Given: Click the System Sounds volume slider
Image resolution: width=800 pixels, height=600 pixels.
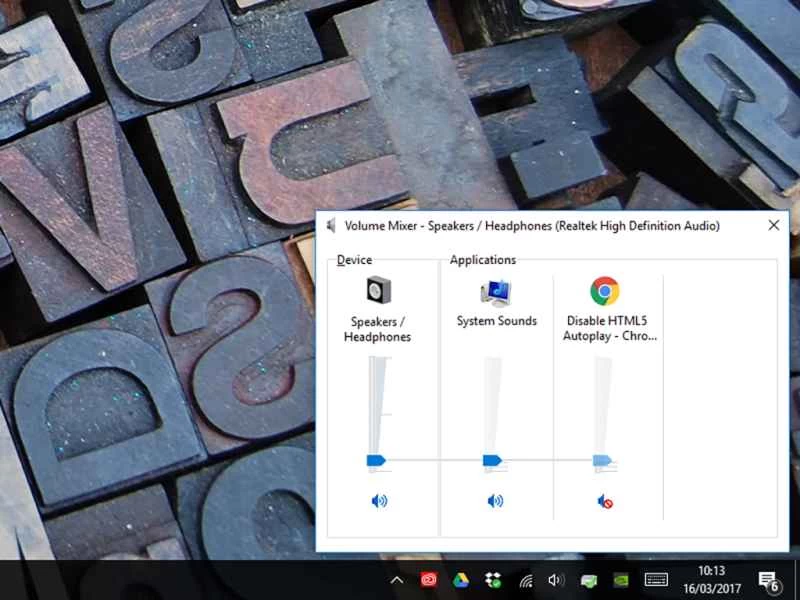Looking at the screenshot, I should pyautogui.click(x=493, y=460).
